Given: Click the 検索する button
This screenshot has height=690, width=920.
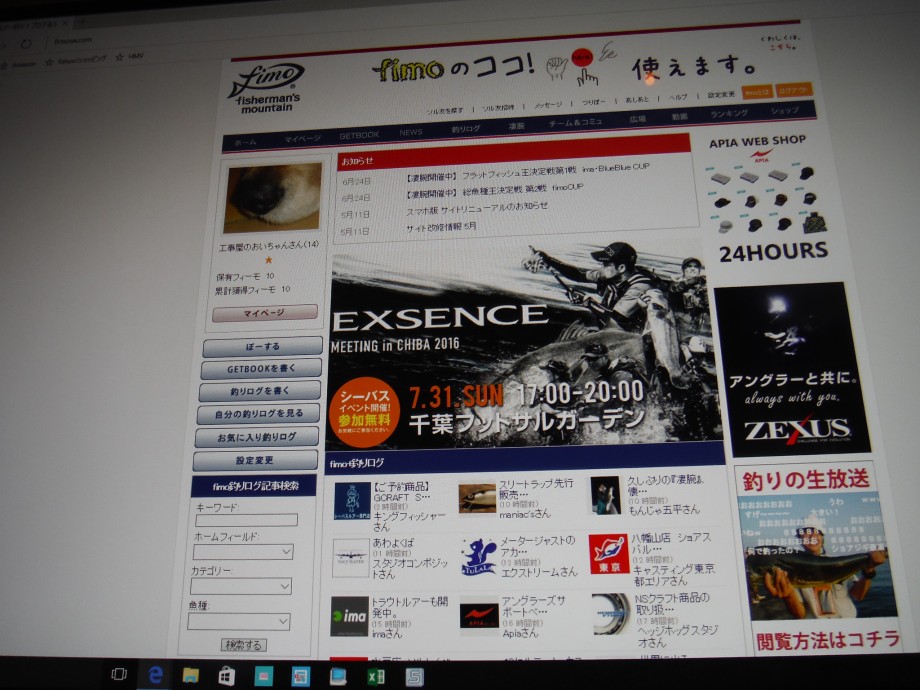Looking at the screenshot, I should pyautogui.click(x=243, y=645).
